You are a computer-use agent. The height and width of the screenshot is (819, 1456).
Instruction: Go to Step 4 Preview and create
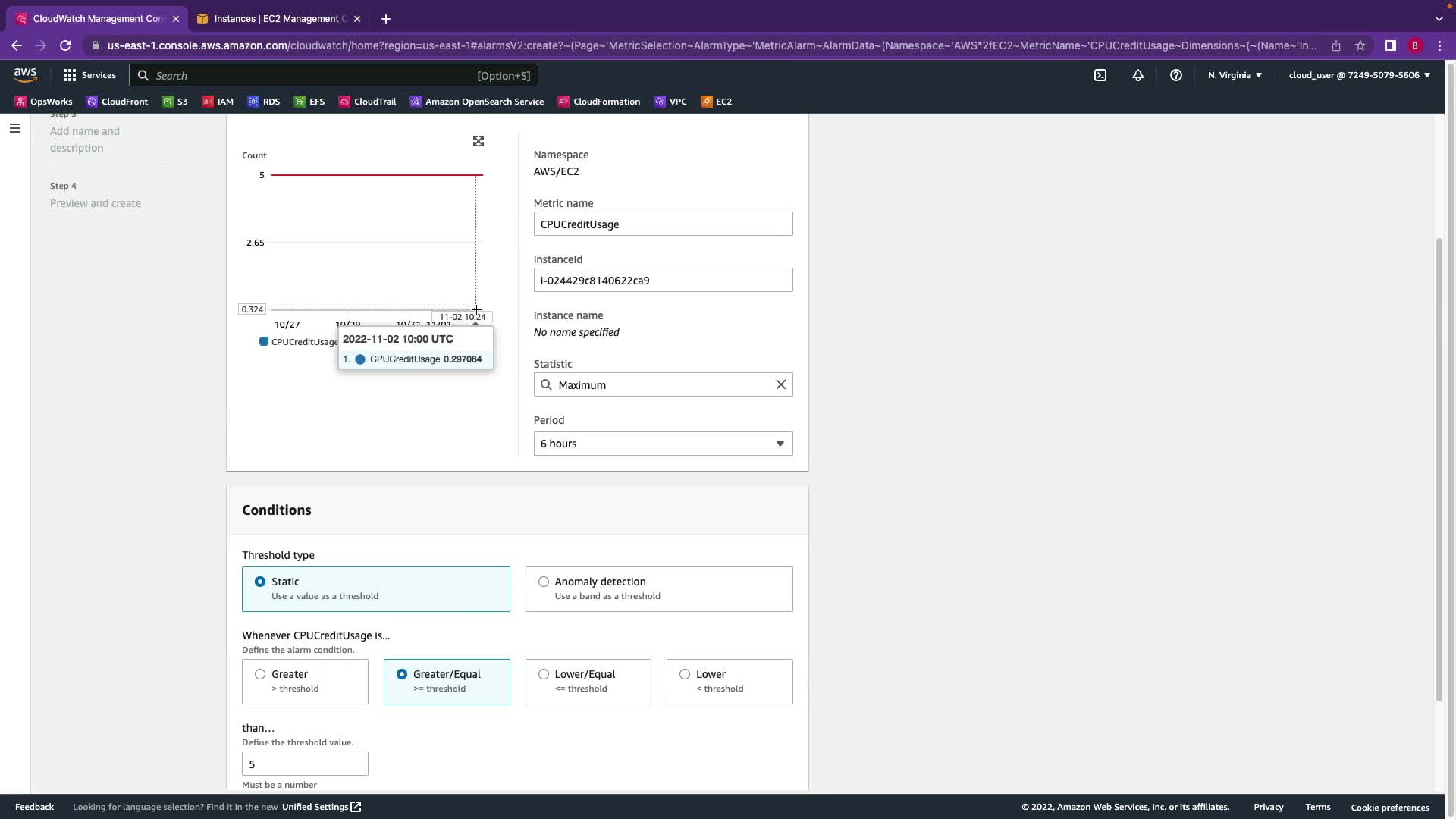[95, 203]
